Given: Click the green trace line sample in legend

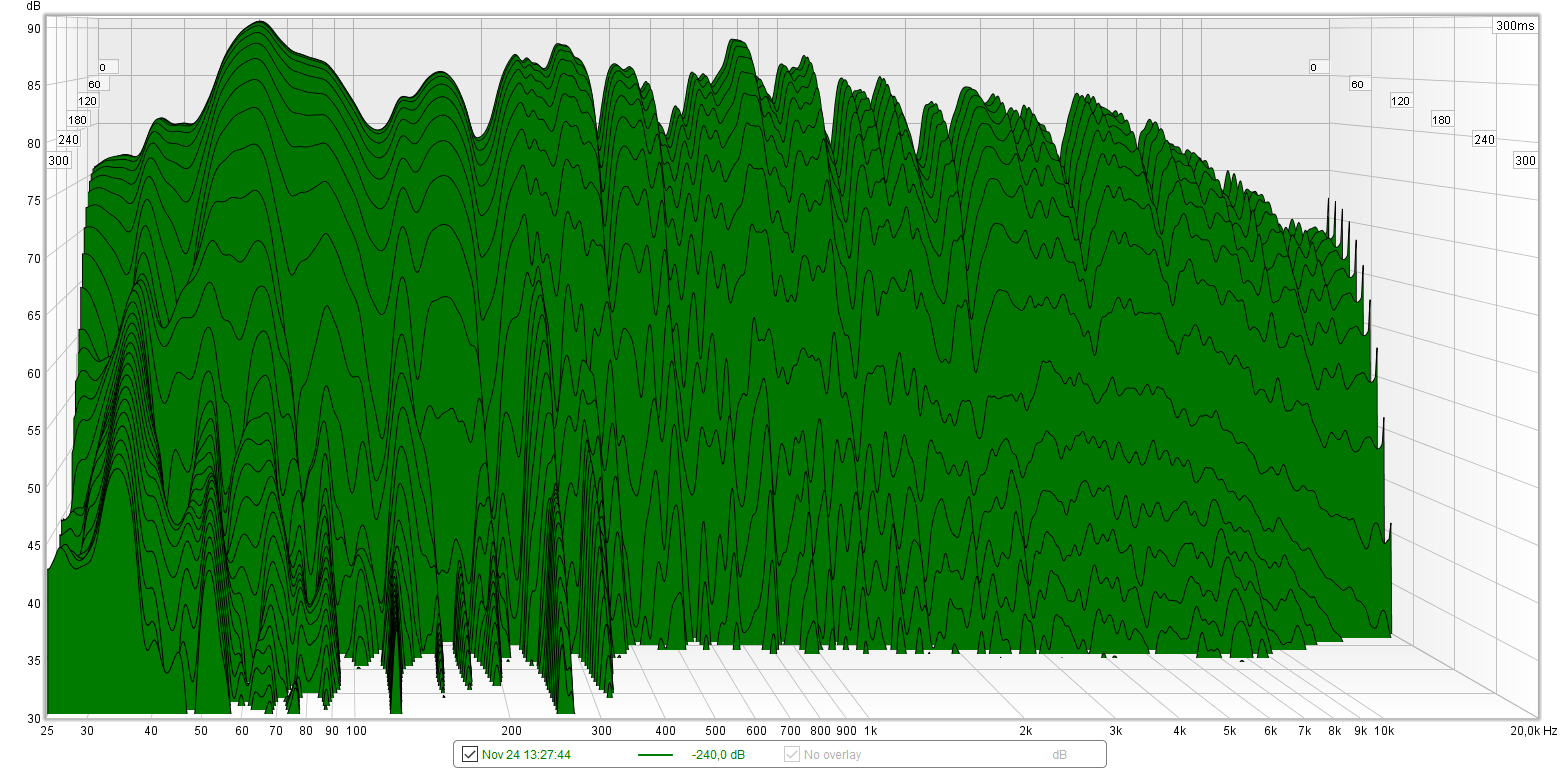Looking at the screenshot, I should coord(655,755).
